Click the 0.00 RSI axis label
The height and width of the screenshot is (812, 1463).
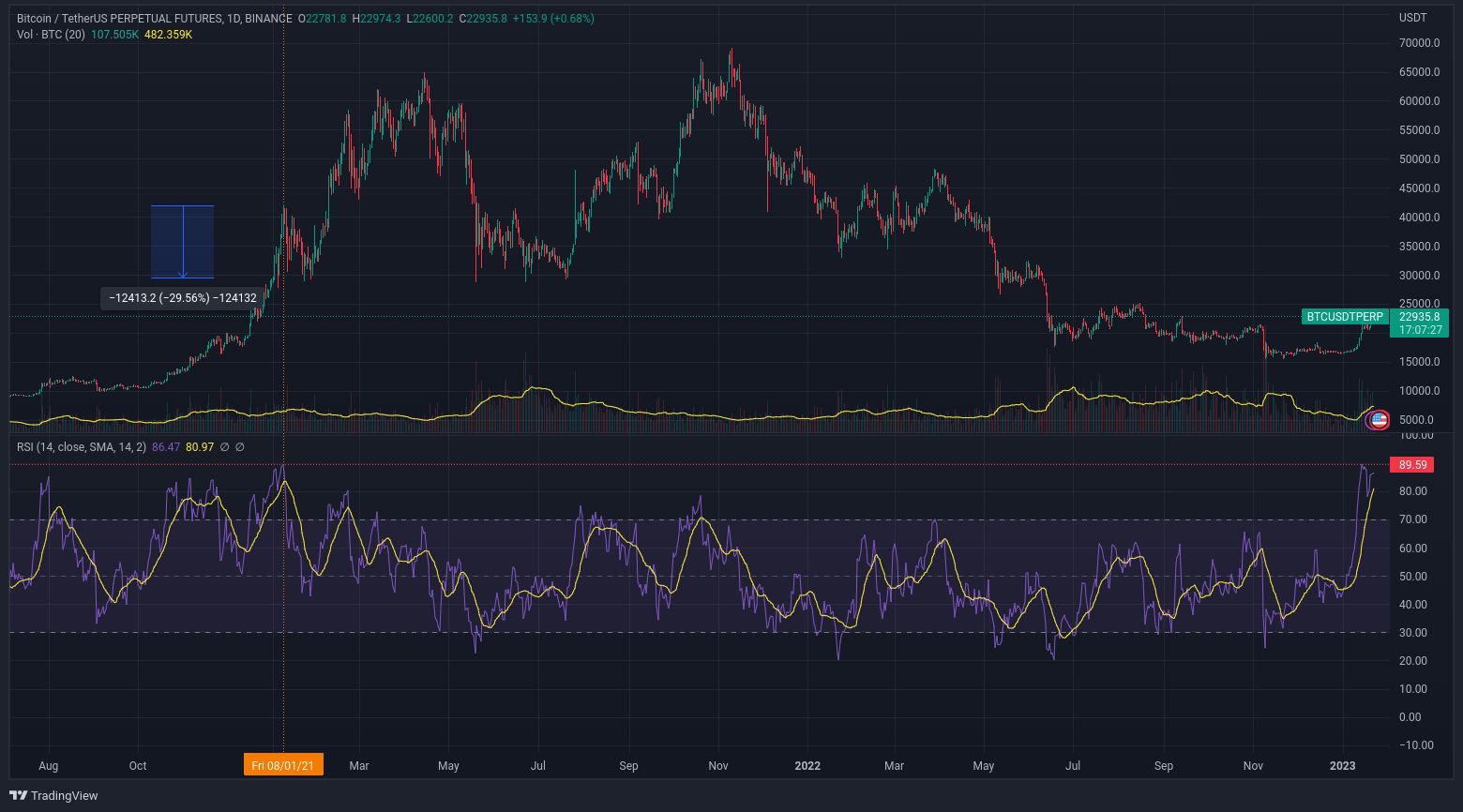(x=1410, y=717)
